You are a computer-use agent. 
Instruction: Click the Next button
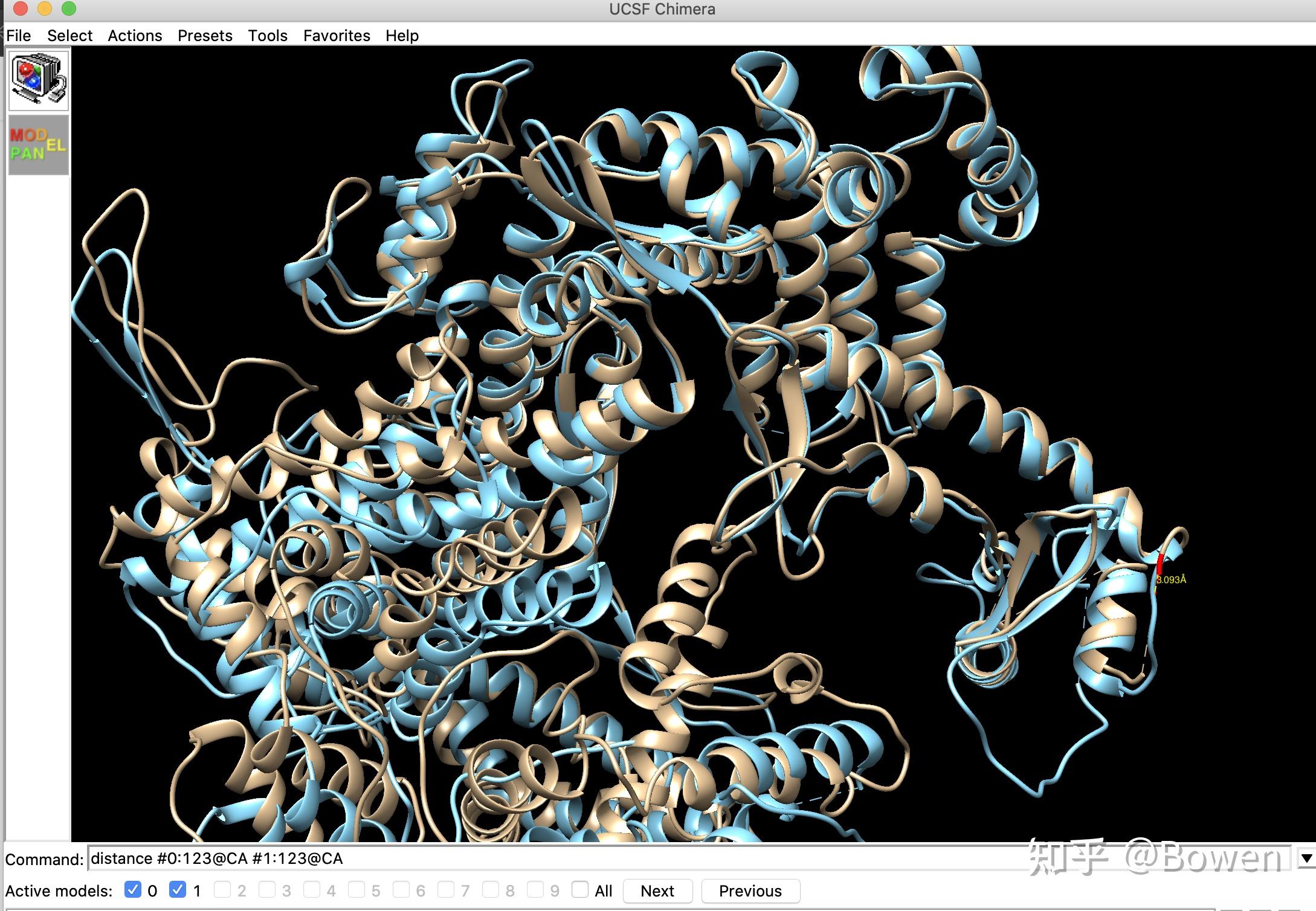pos(657,891)
